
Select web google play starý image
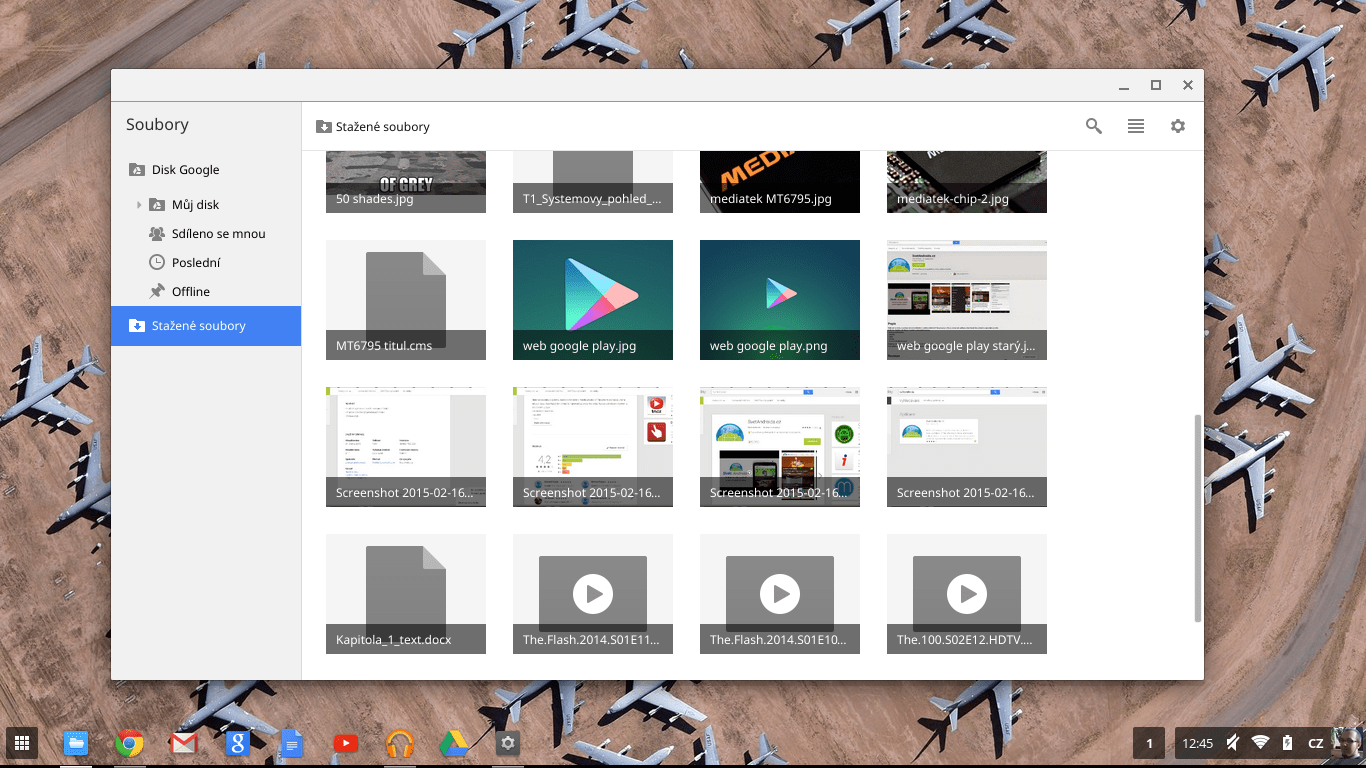pyautogui.click(x=967, y=300)
